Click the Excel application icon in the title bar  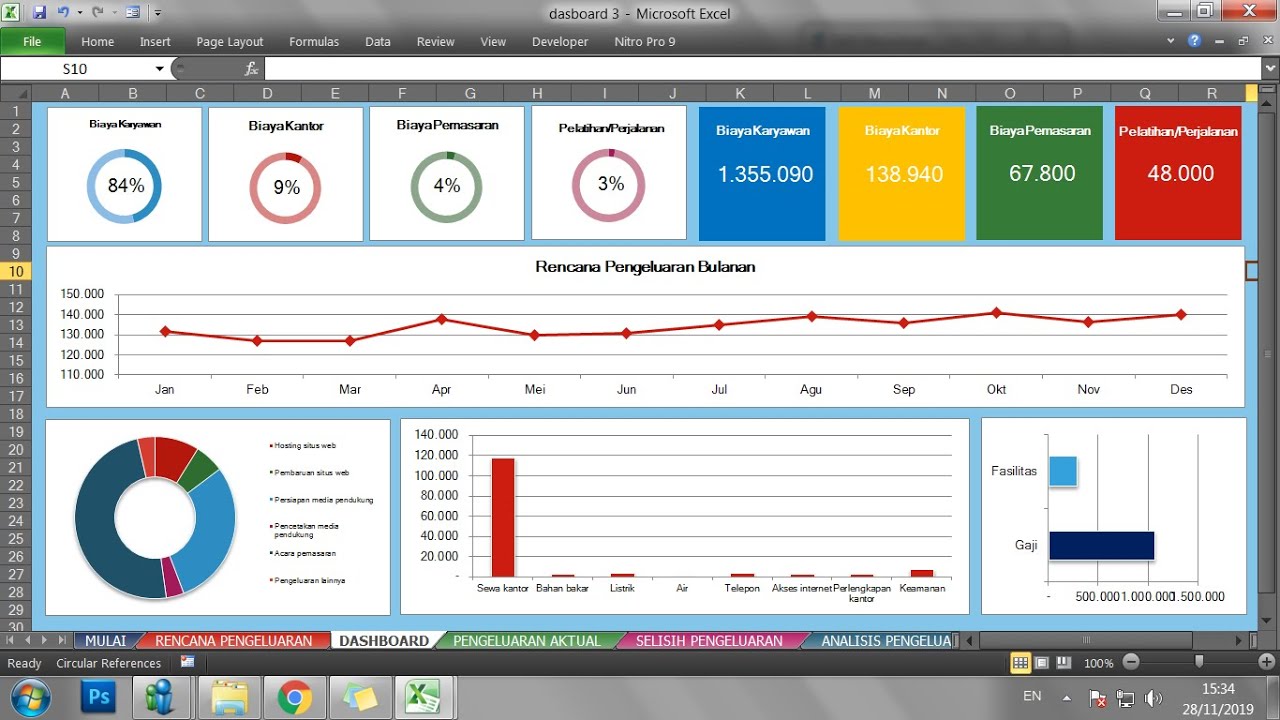point(12,13)
